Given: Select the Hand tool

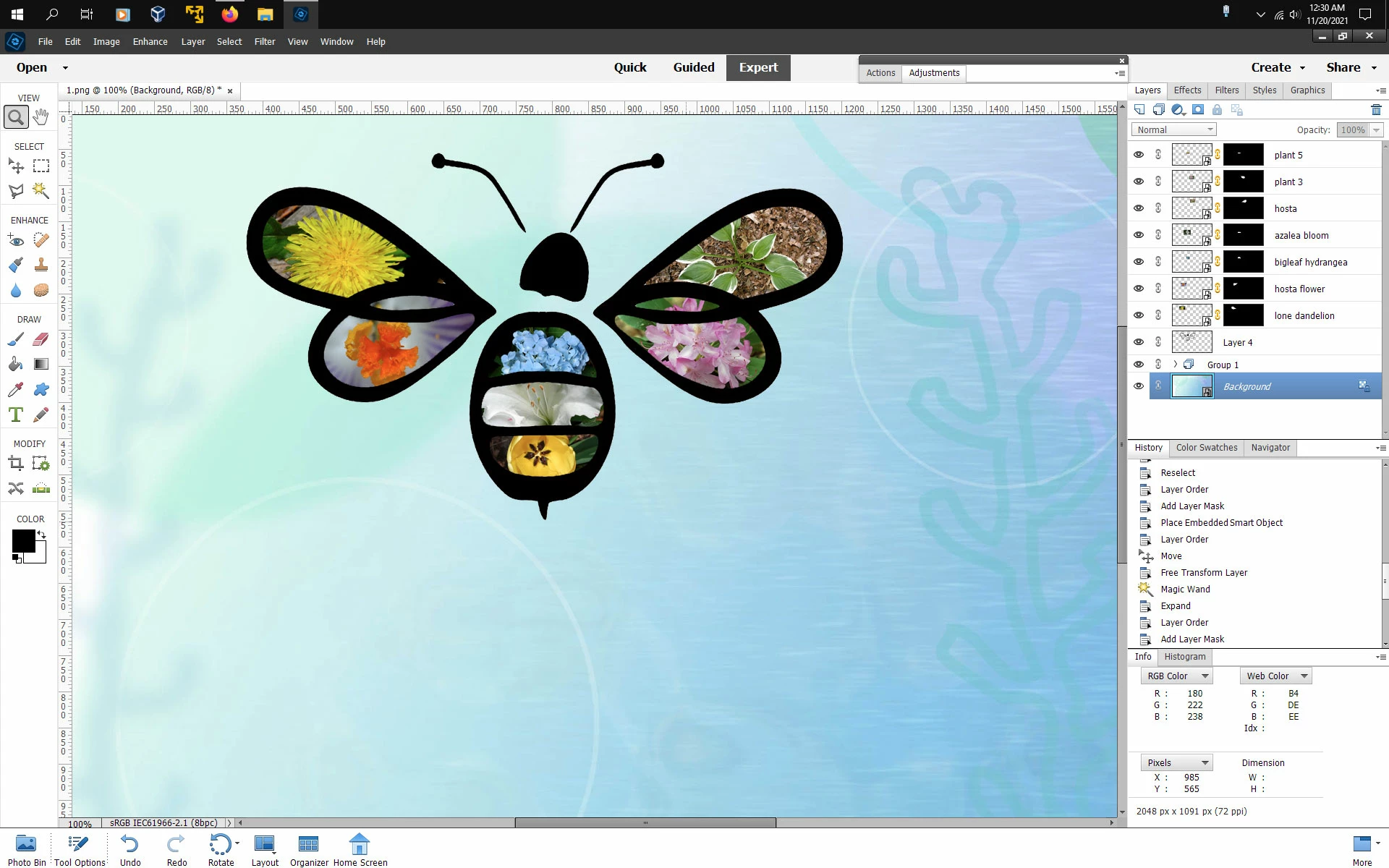Looking at the screenshot, I should click(x=41, y=116).
